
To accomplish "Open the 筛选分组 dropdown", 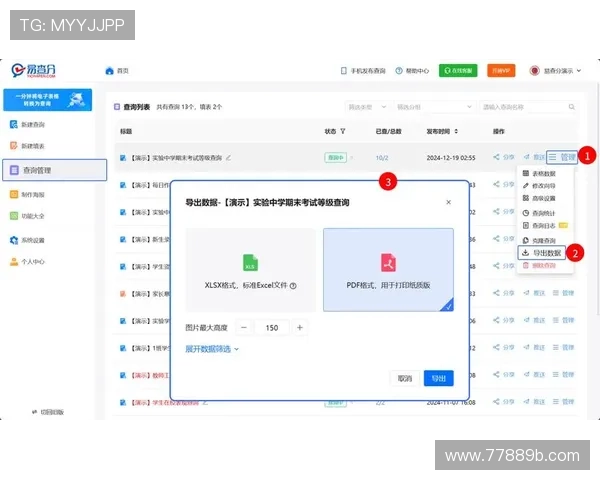I will [x=434, y=107].
